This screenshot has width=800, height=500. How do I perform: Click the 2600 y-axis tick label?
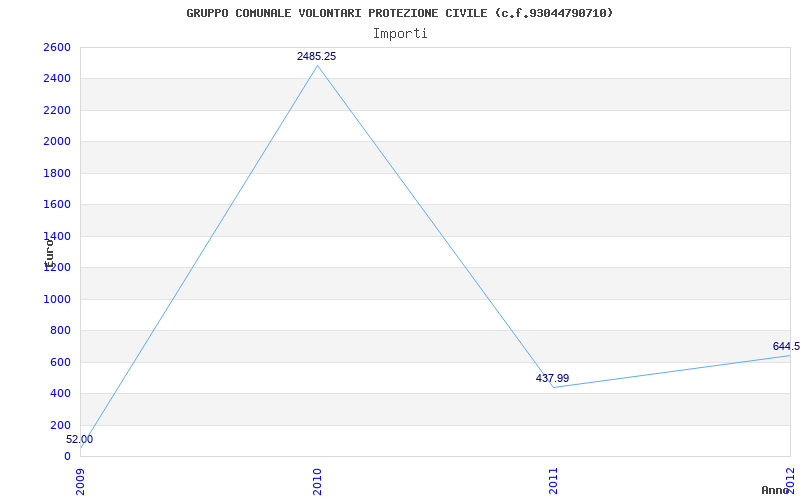coord(57,48)
